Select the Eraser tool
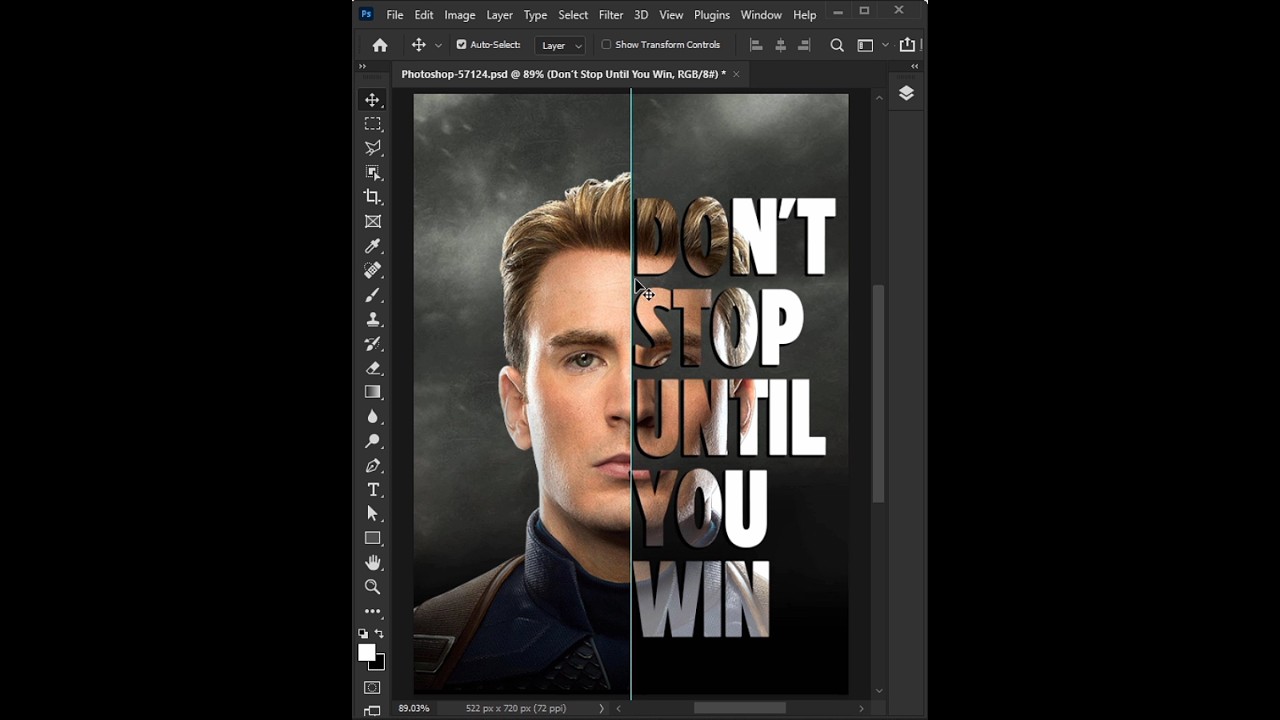Image resolution: width=1280 pixels, height=720 pixels. (x=372, y=368)
